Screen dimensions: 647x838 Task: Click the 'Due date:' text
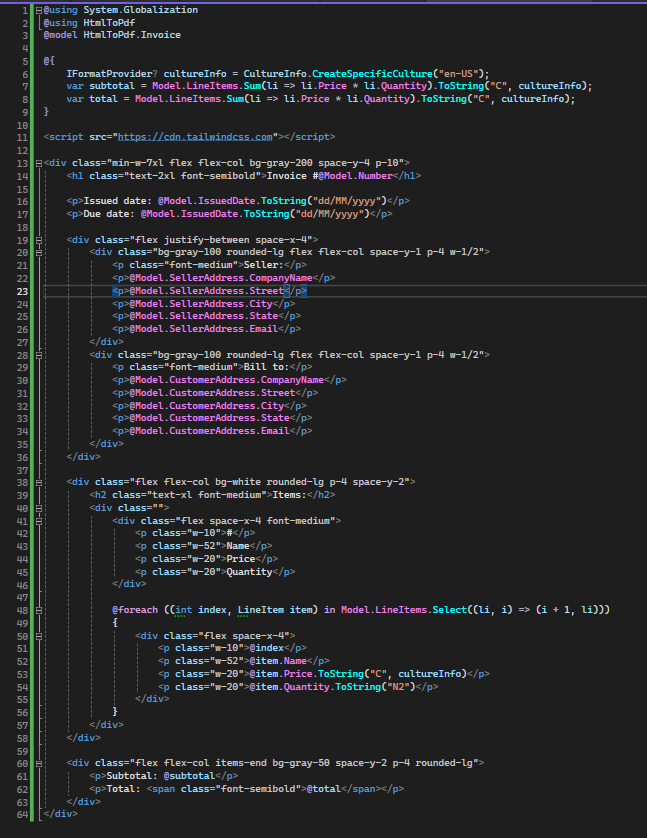109,214
